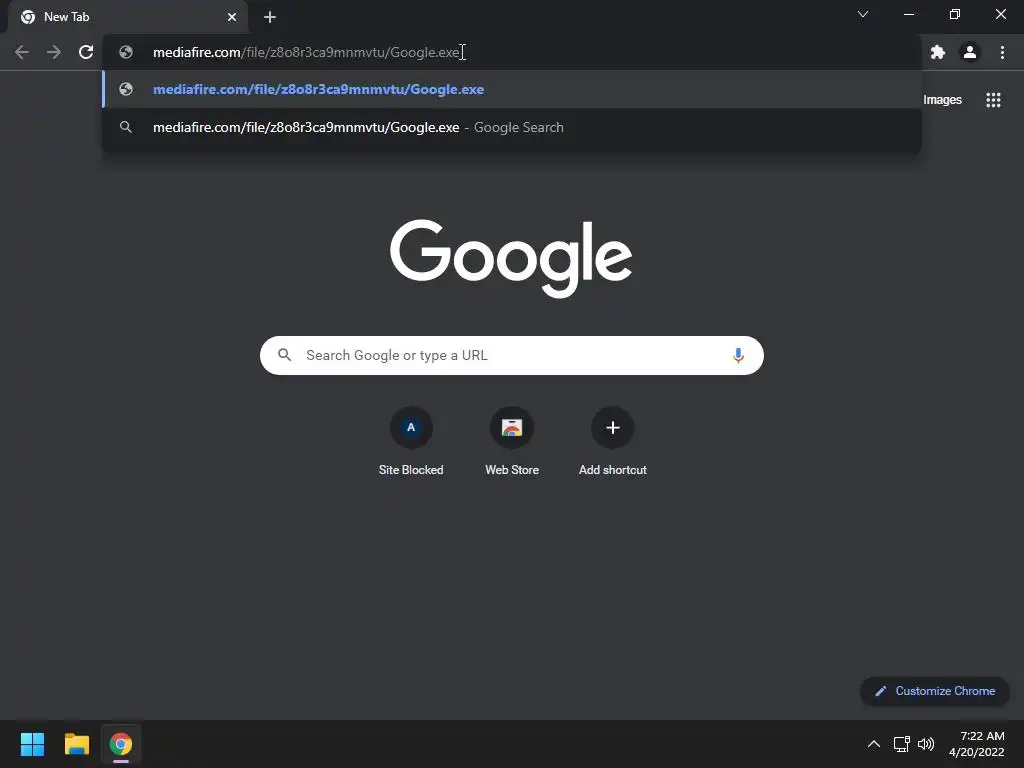Screen dimensions: 1024x768
Task: Click the address bar URL text
Action: 306,52
